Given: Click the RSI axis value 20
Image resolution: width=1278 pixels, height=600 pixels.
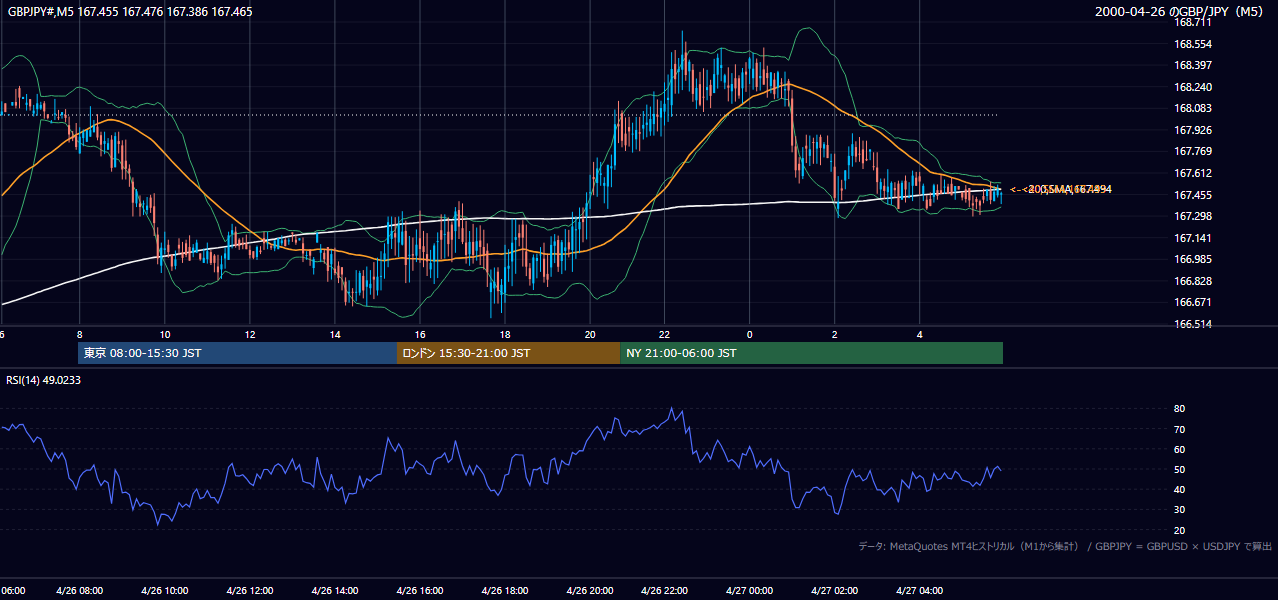Looking at the screenshot, I should click(1179, 530).
